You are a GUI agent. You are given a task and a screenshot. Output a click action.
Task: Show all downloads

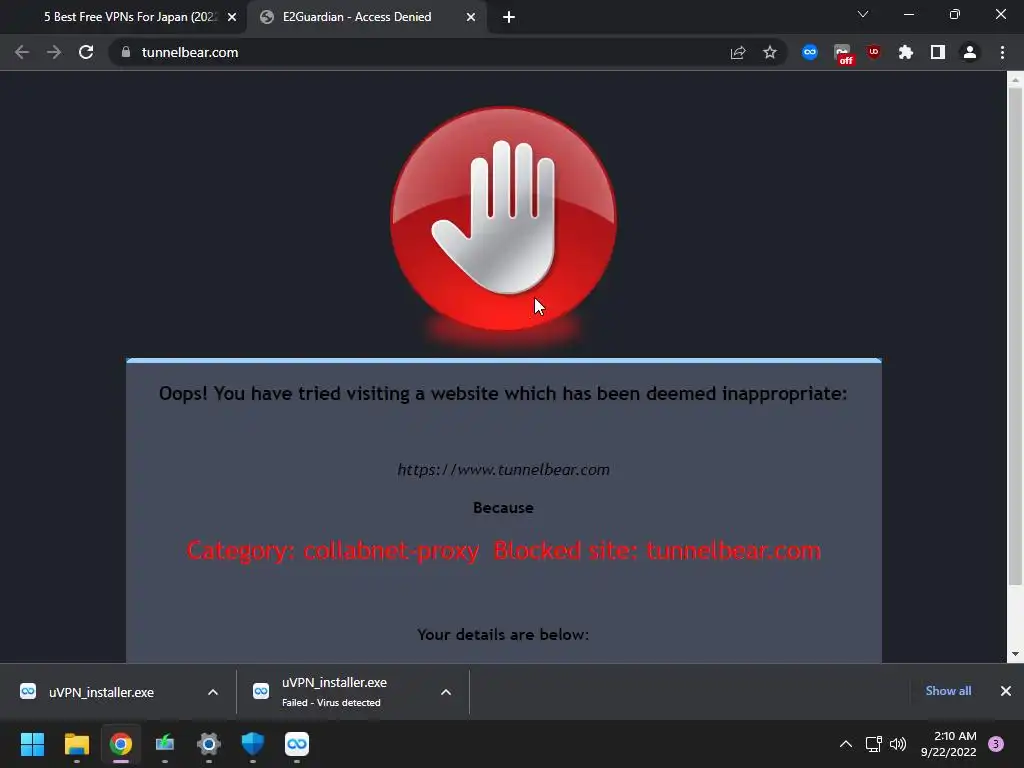[x=948, y=691]
